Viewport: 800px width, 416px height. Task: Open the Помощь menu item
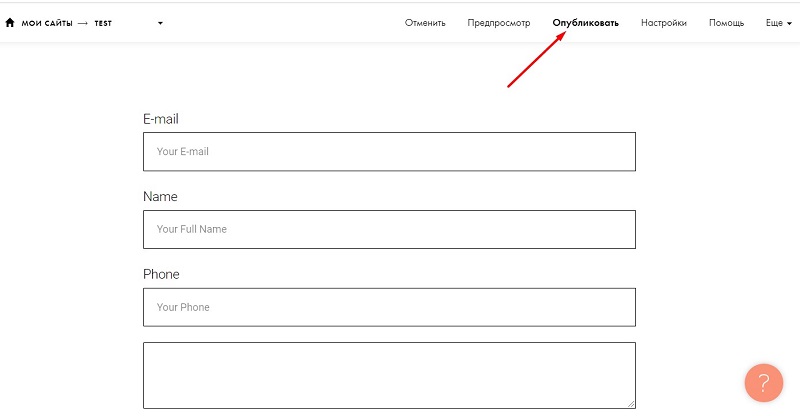726,23
